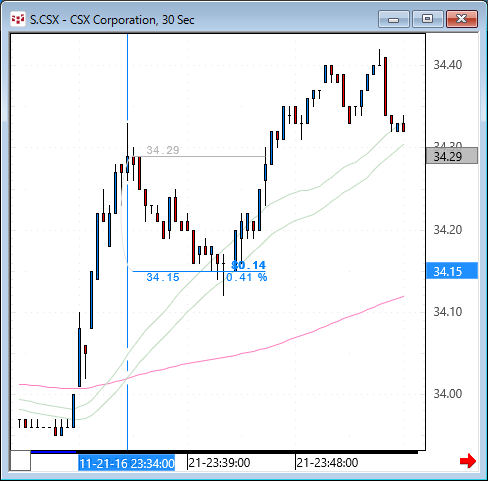The width and height of the screenshot is (488, 481).
Task: Click the red arrow at bottom right
Action: [x=468, y=461]
